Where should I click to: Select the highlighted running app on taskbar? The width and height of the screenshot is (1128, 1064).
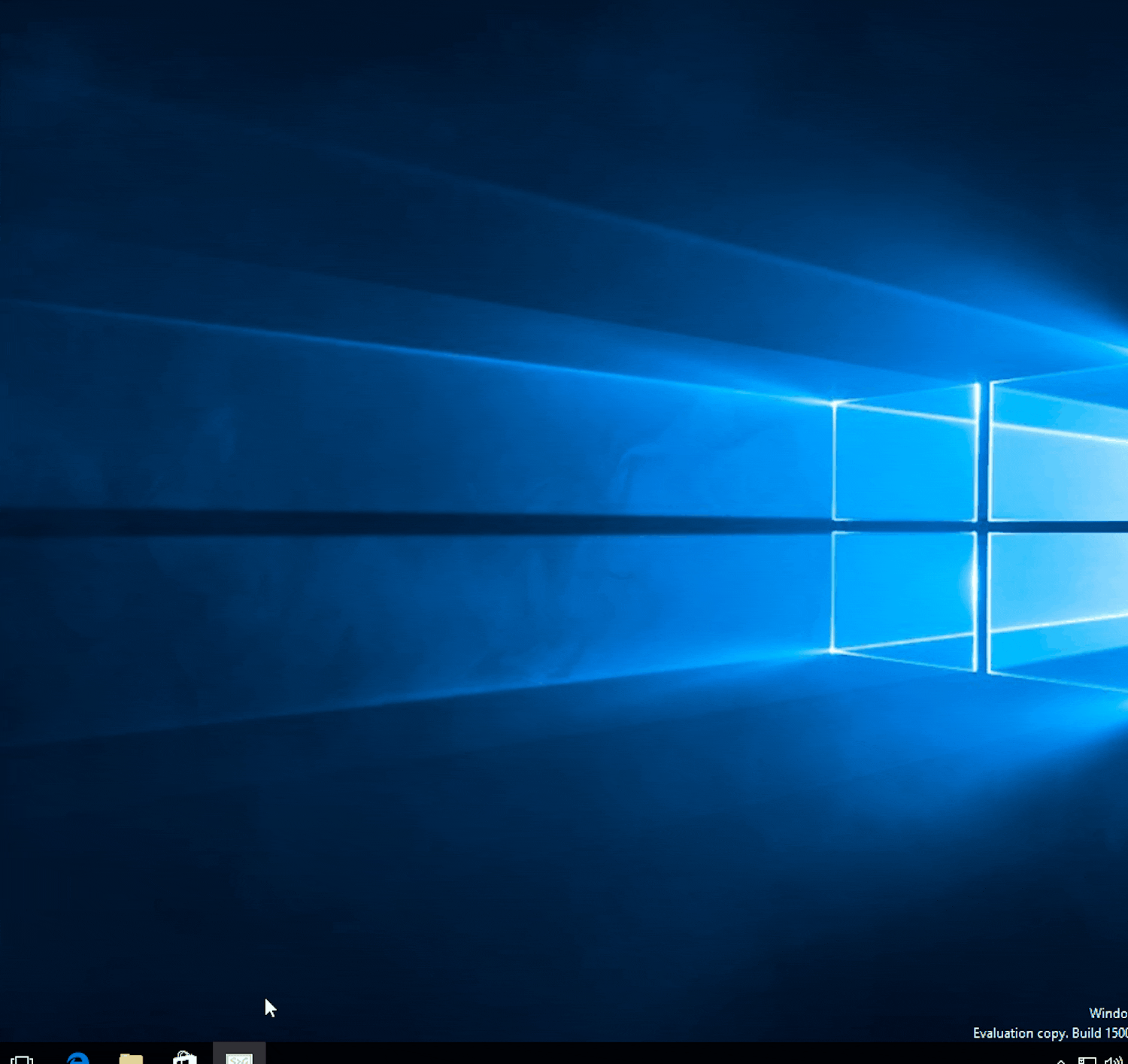[239, 1056]
